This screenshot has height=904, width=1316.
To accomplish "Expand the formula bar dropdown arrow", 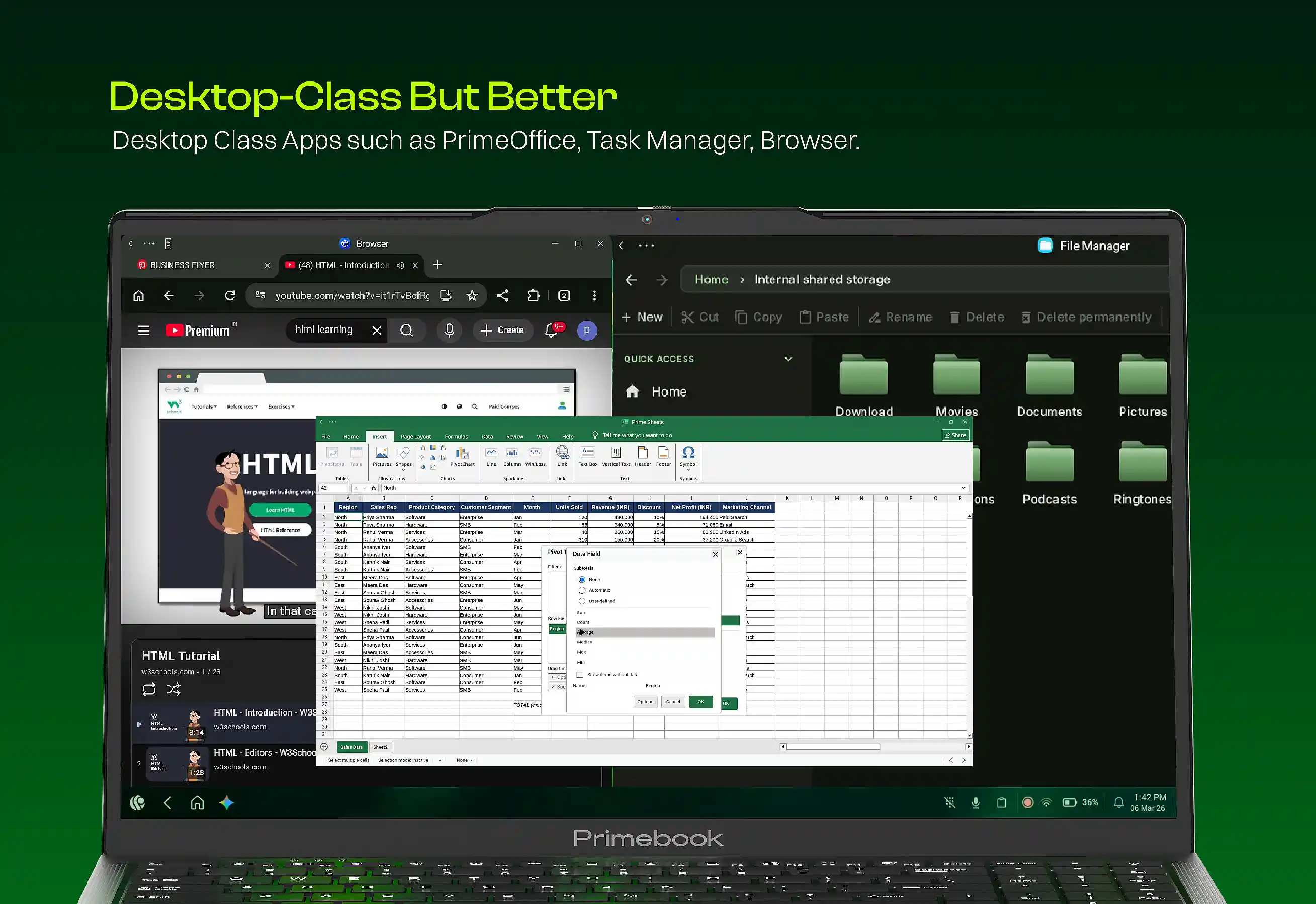I will (x=963, y=488).
